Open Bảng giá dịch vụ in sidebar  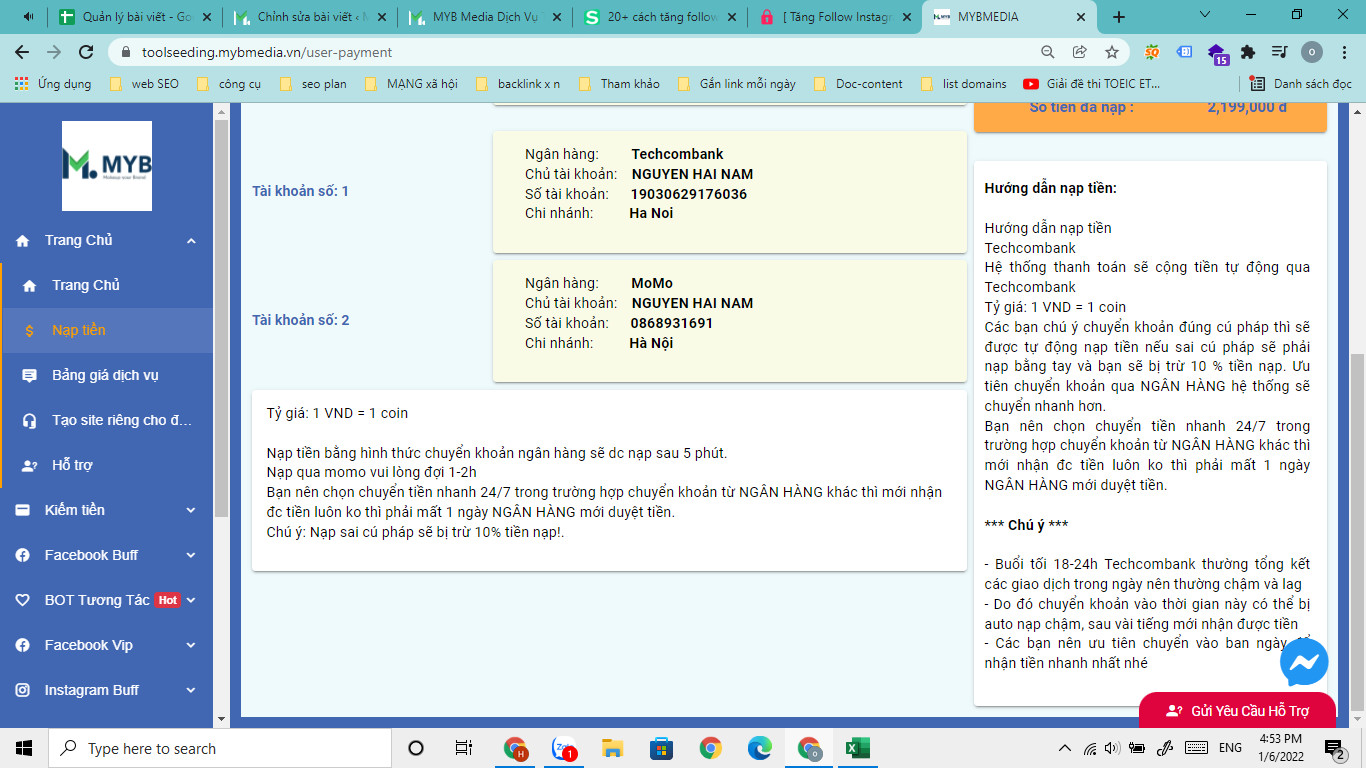(106, 375)
